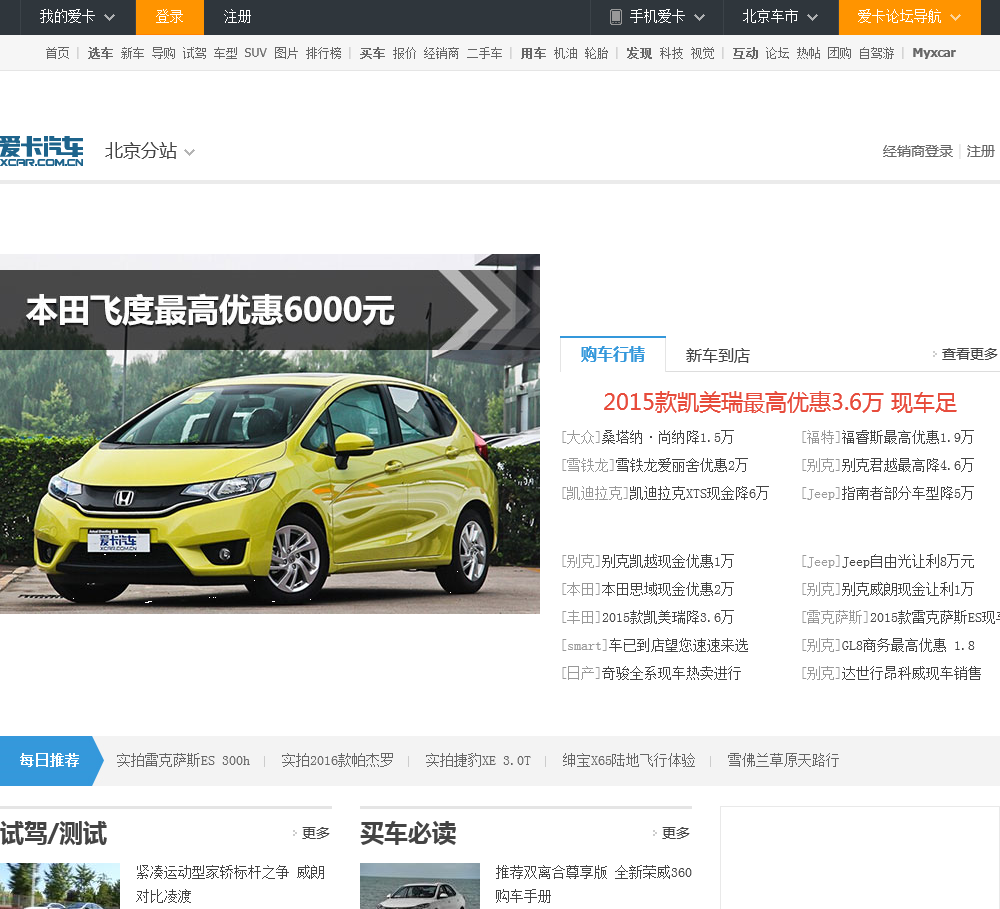
Task: Open the SUV navigation link
Action: coord(255,53)
